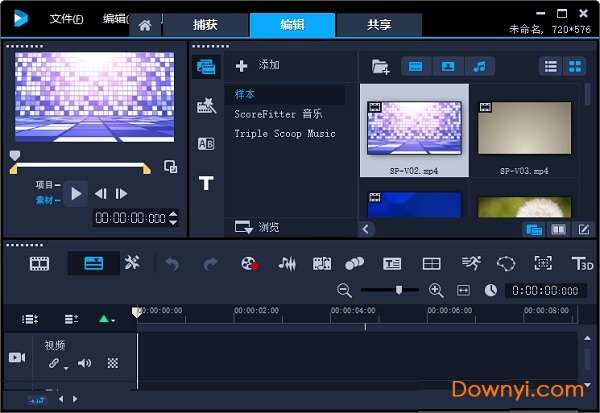Open the Title library T icon
Image resolution: width=600 pixels, height=413 pixels.
206,183
